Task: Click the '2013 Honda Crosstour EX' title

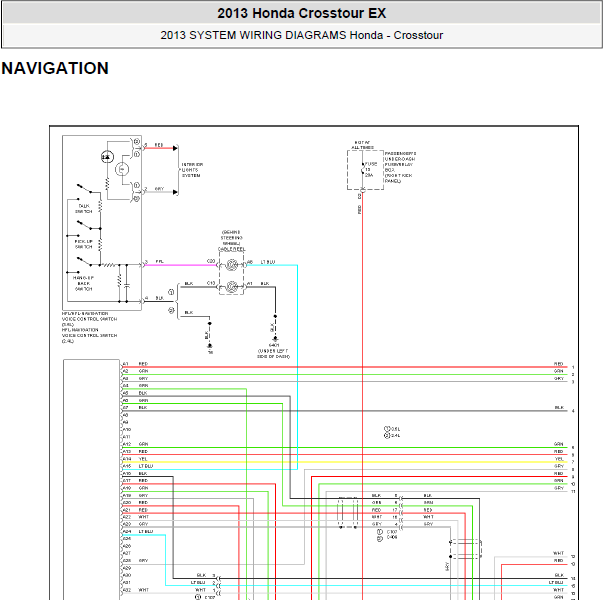Action: point(302,13)
